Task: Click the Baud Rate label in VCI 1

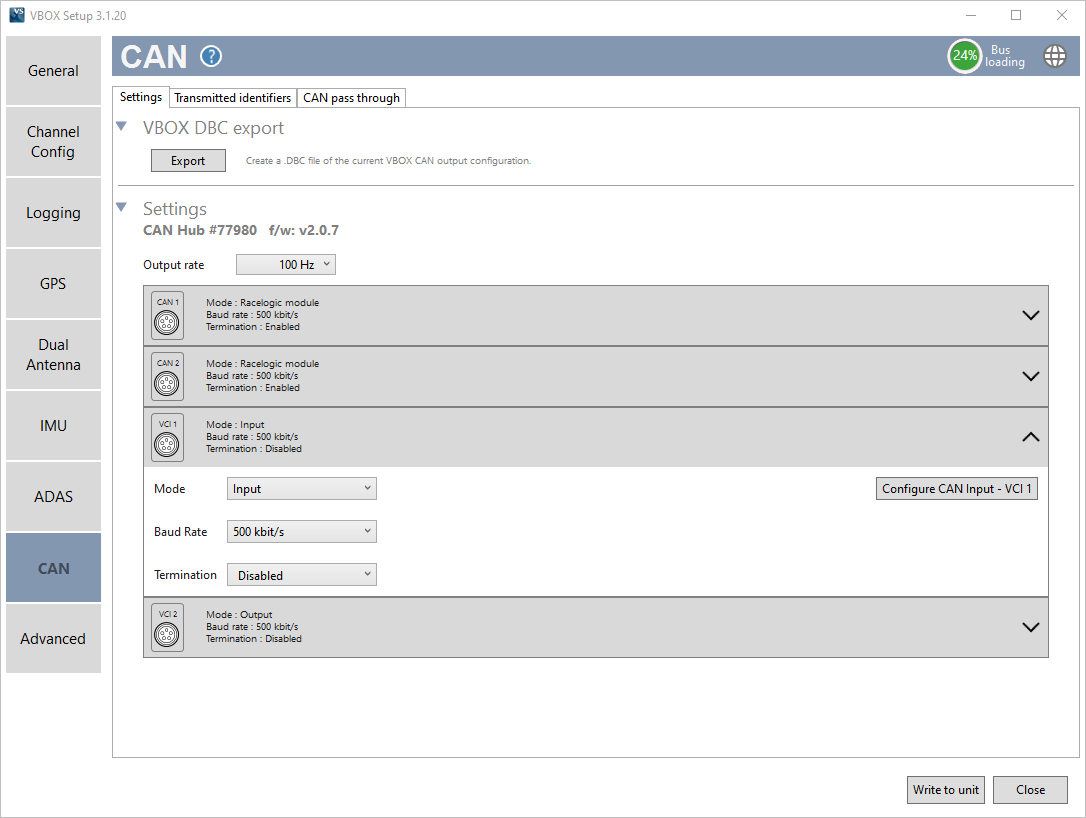Action: click(180, 532)
